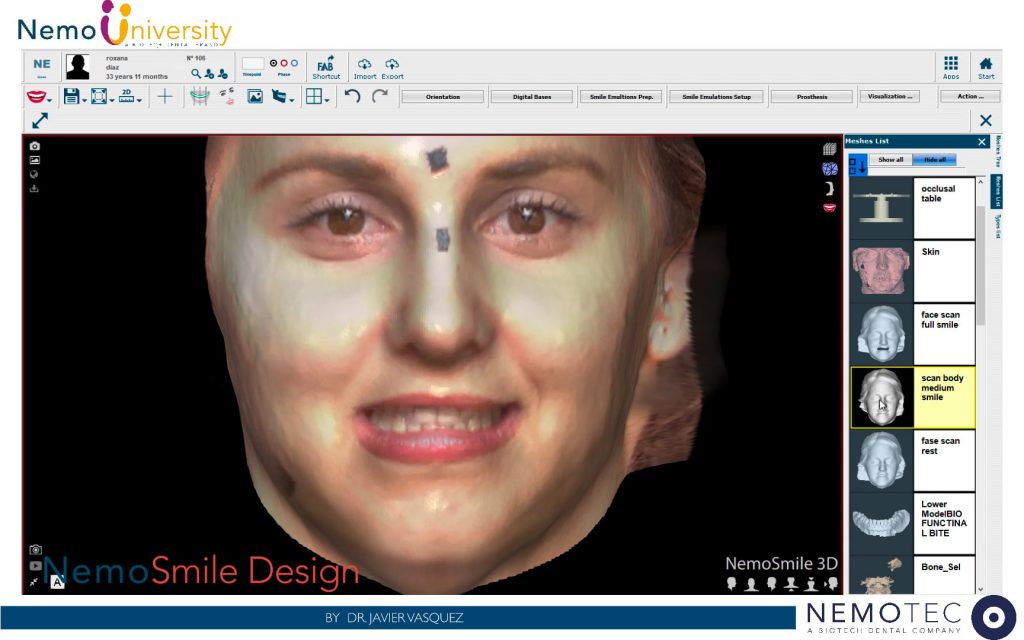Screen dimensions: 1024x640
Task: Go to Start home icon
Action: pos(986,67)
